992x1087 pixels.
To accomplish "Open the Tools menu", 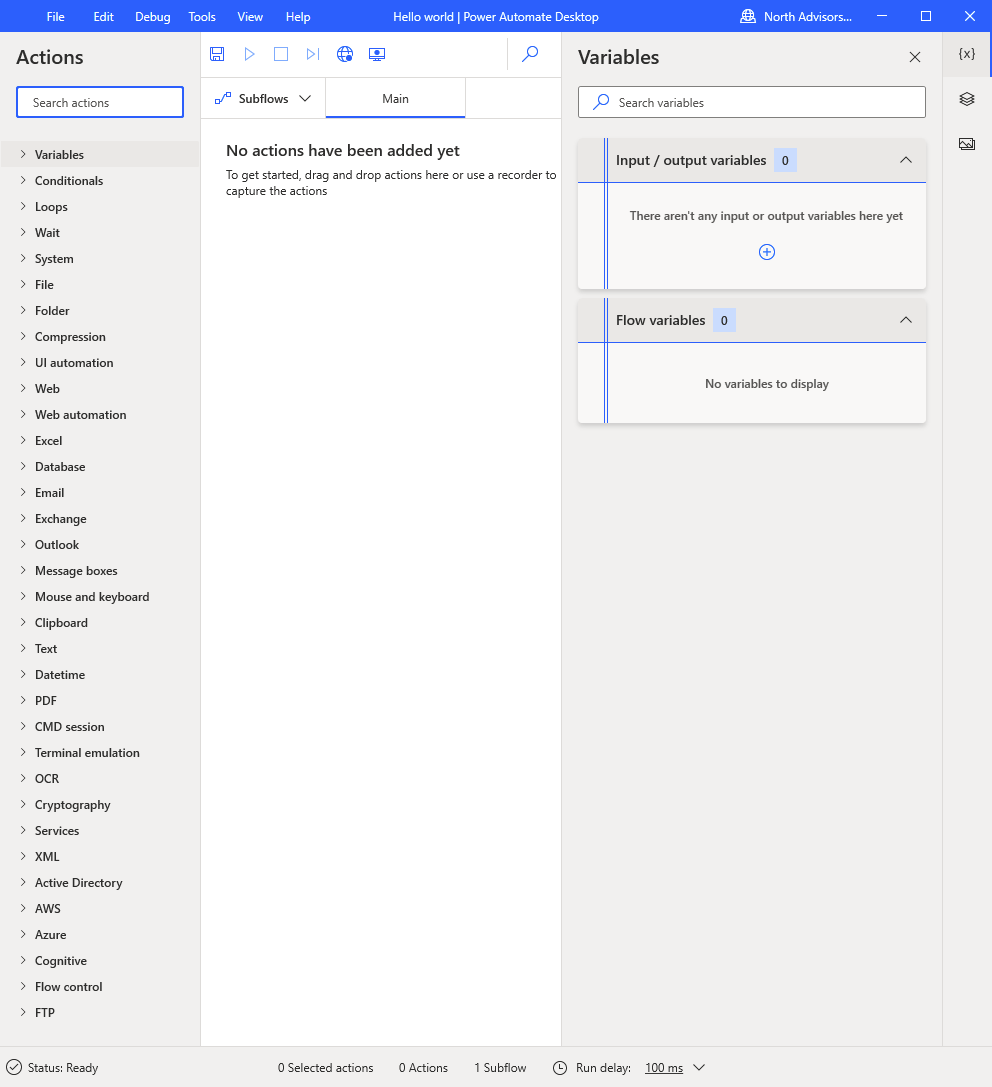I will coord(202,17).
